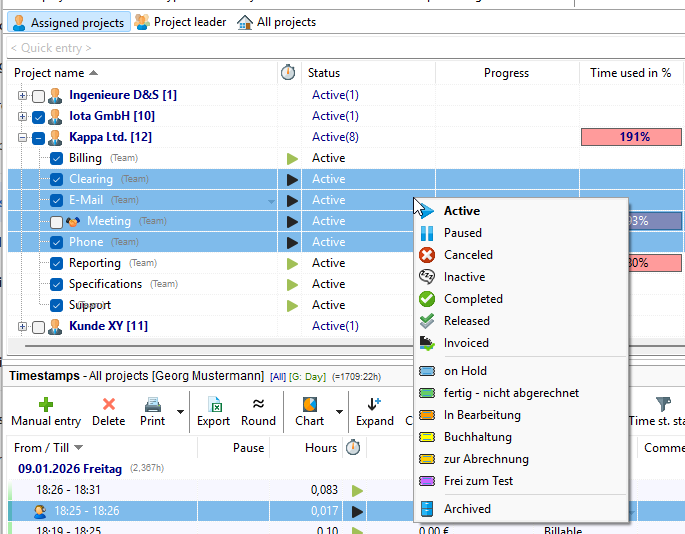Open the Print dropdown arrow

(x=180, y=411)
